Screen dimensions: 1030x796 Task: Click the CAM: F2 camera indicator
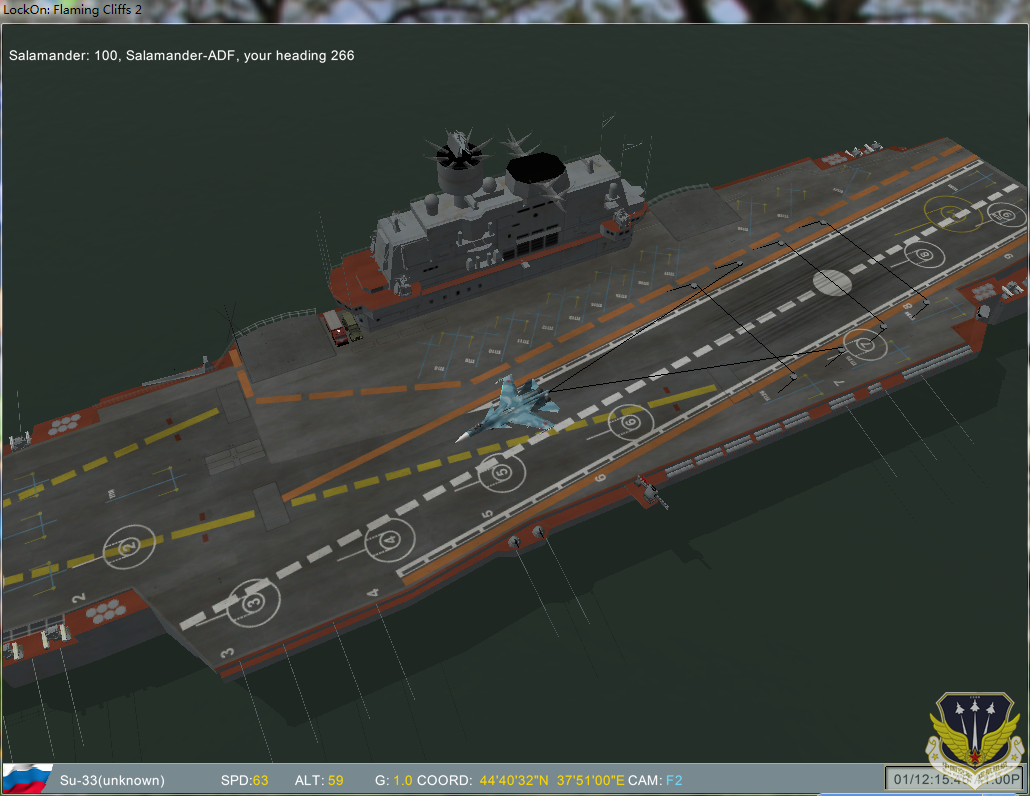click(655, 780)
